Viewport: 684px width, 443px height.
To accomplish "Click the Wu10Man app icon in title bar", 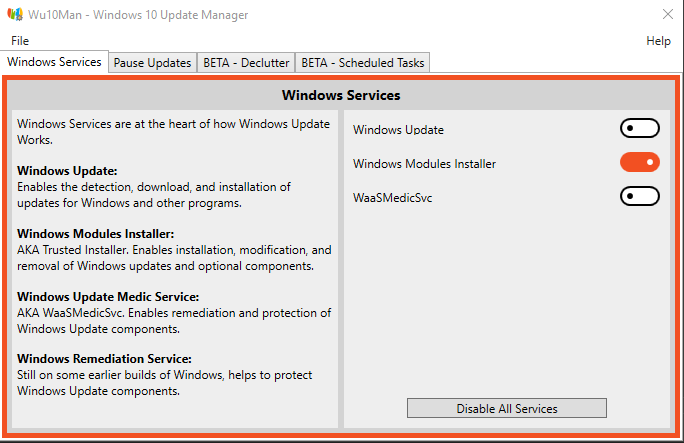I will click(15, 15).
